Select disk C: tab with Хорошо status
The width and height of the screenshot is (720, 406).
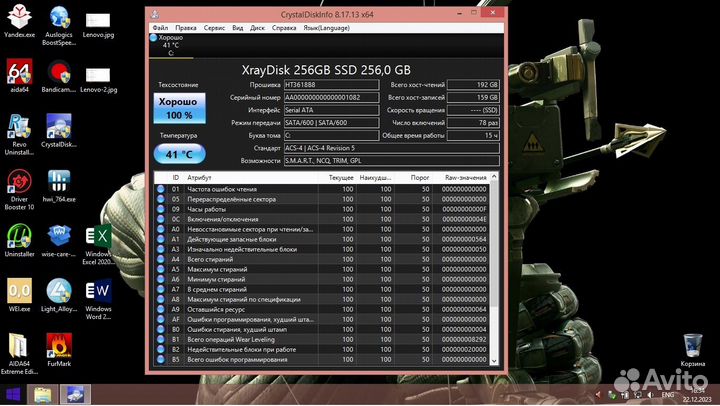pyautogui.click(x=170, y=45)
